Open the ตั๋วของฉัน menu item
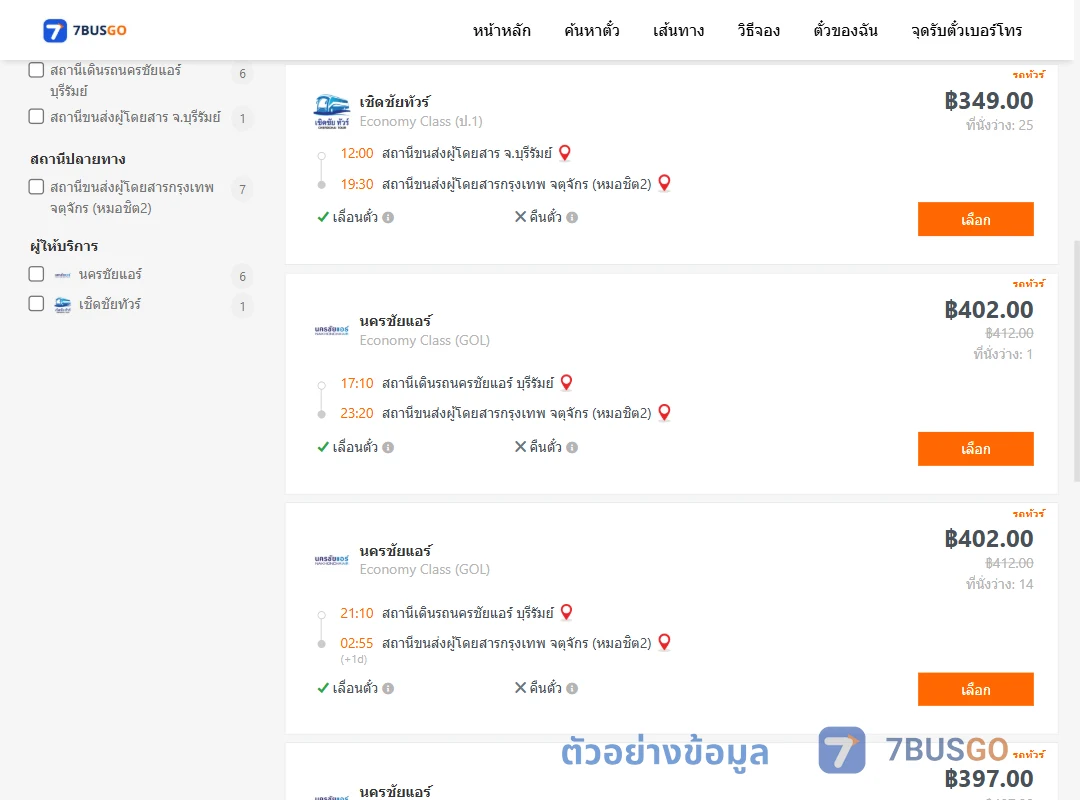 [845, 30]
